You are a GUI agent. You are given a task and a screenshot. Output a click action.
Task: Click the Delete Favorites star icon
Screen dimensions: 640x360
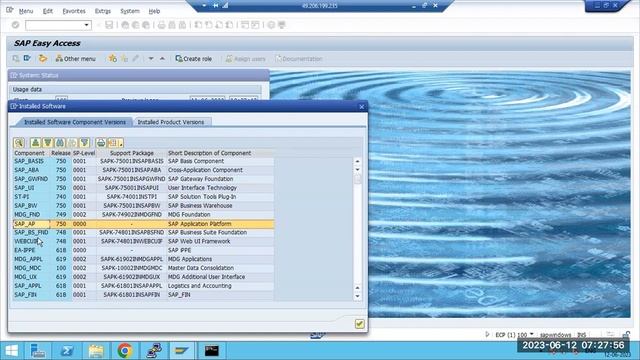124,59
